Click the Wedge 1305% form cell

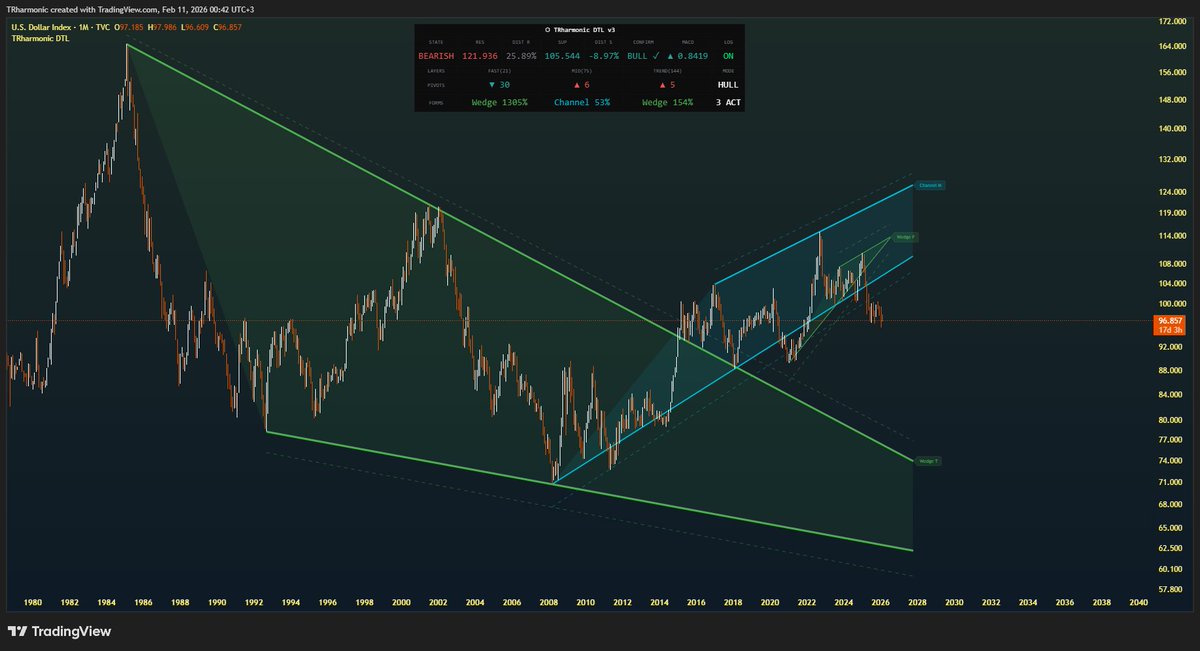(499, 103)
